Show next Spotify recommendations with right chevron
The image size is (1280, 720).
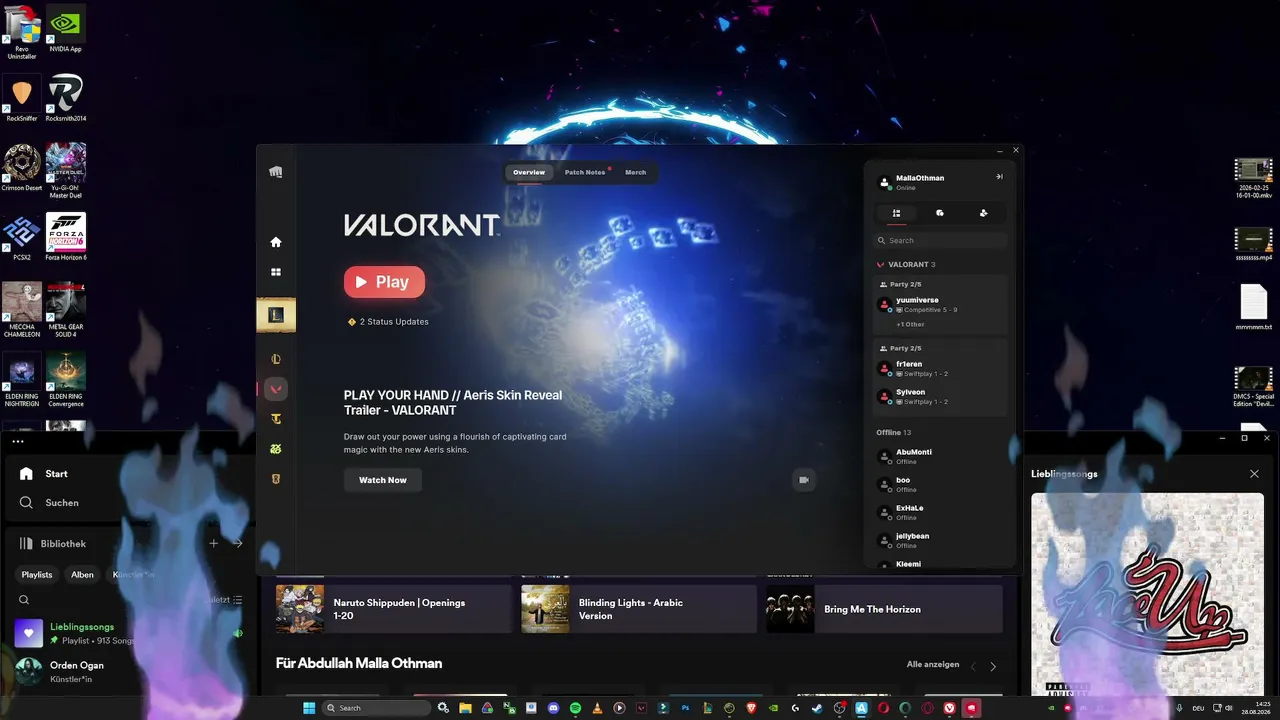993,666
